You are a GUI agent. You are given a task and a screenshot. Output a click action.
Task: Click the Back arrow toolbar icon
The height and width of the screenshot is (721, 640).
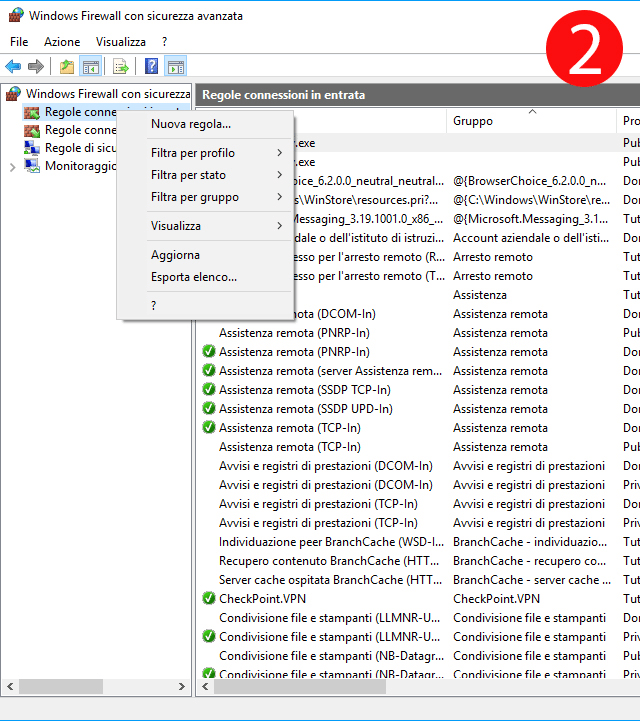13,67
